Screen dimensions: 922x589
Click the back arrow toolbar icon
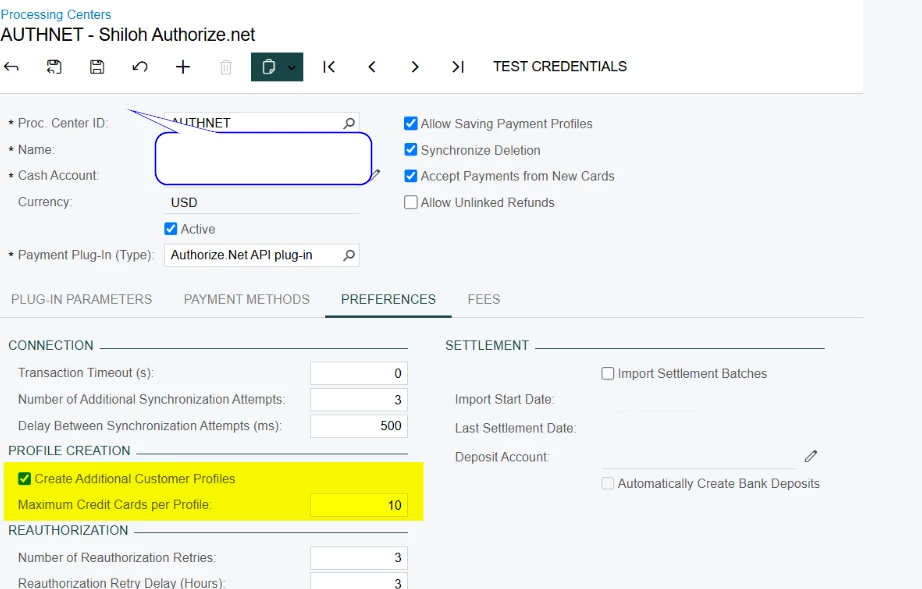[11, 67]
